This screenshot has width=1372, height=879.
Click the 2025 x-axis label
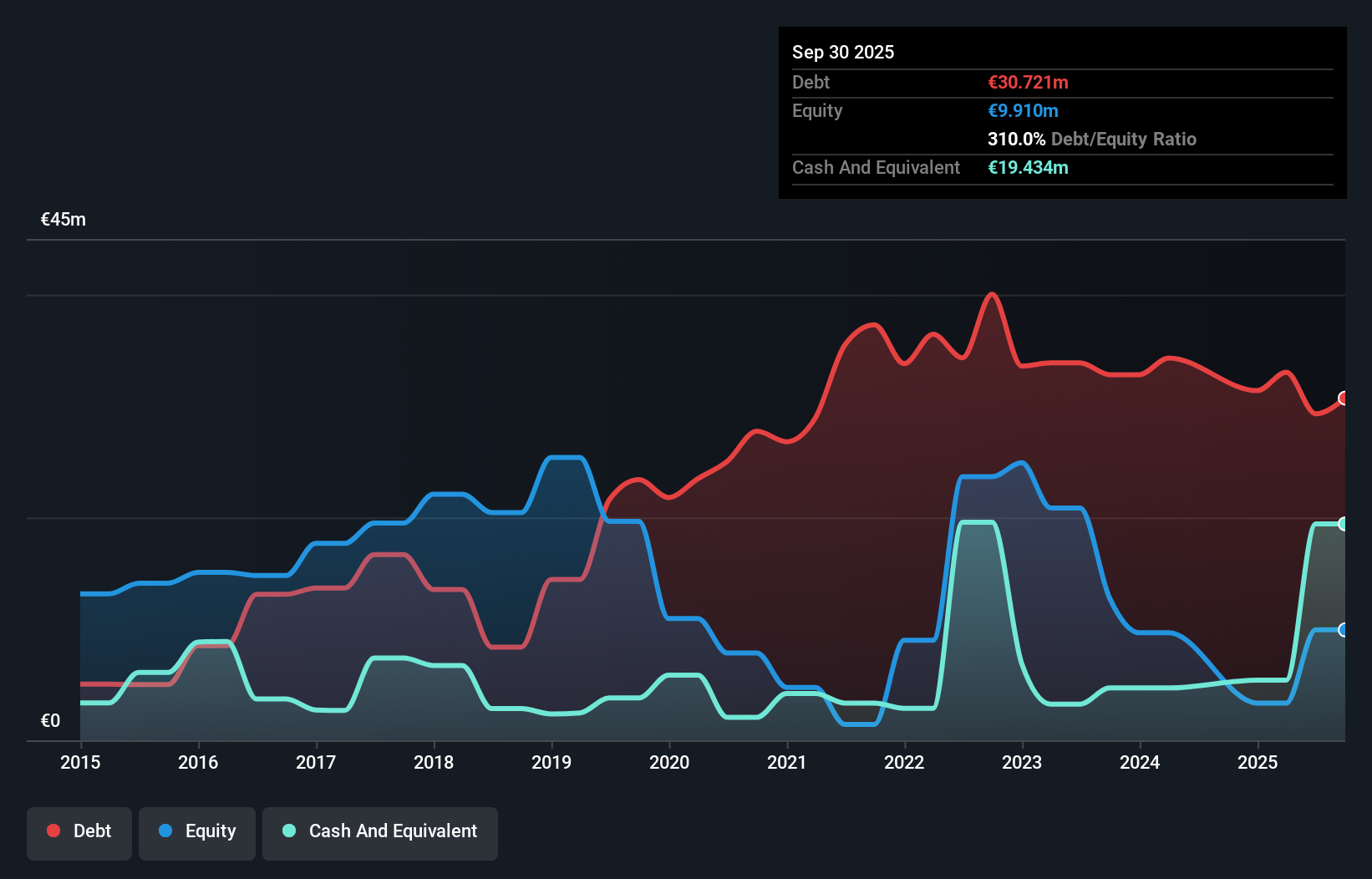1258,762
